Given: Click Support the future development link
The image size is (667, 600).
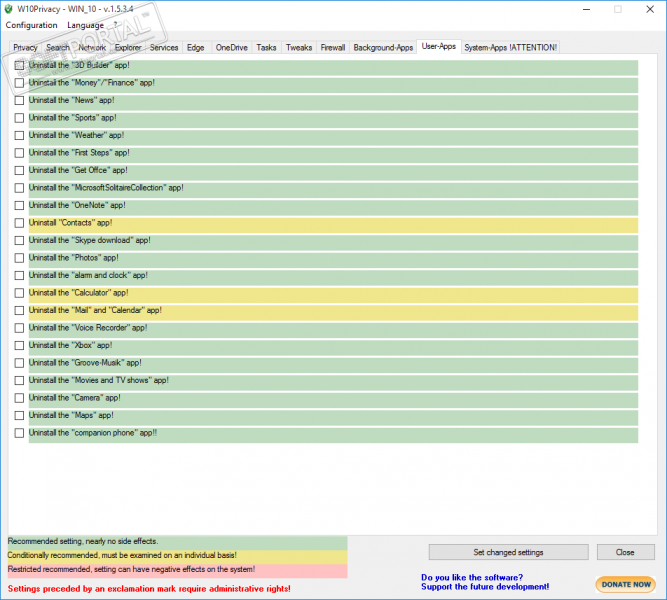Looking at the screenshot, I should coord(485,587).
